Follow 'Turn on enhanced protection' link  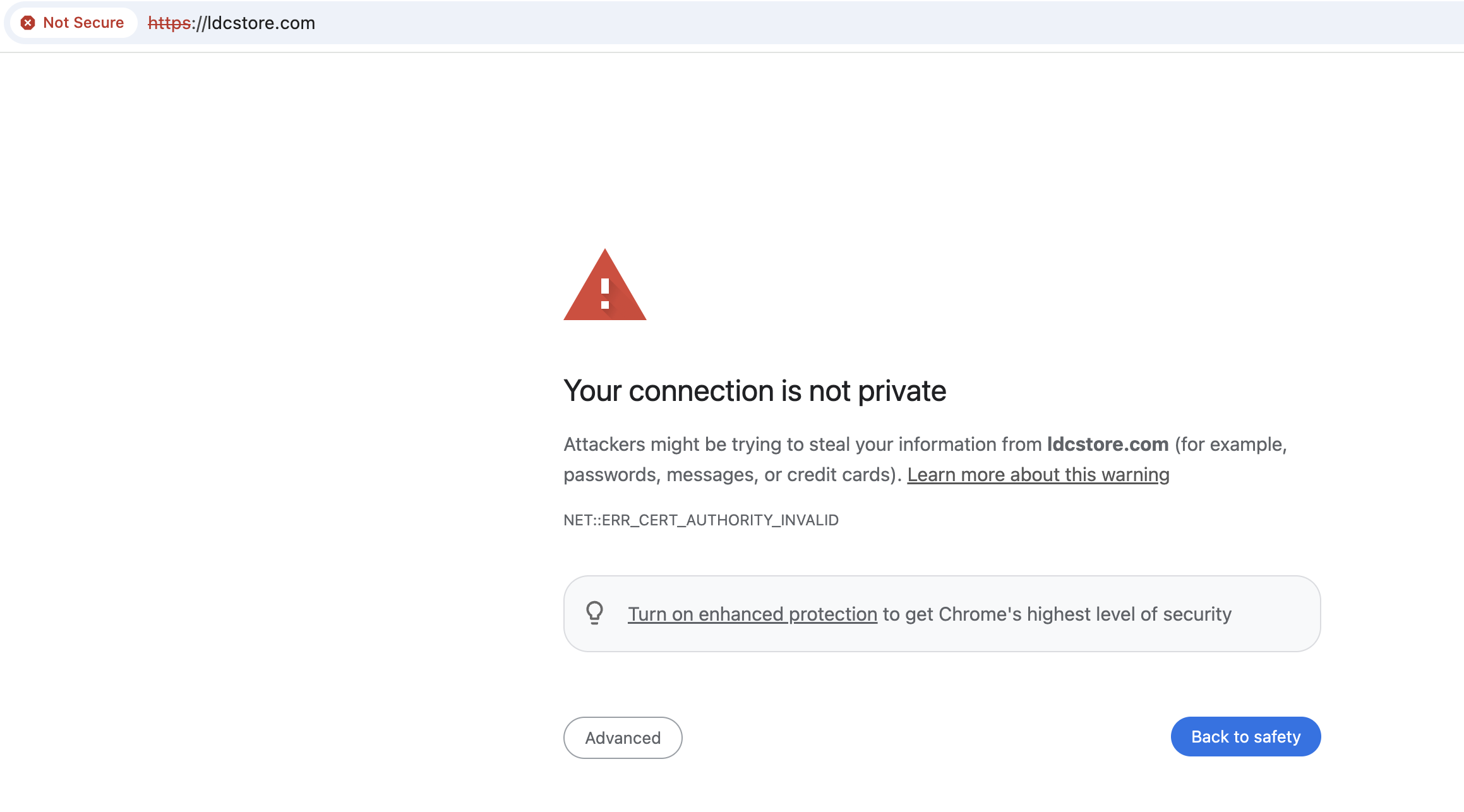(752, 614)
